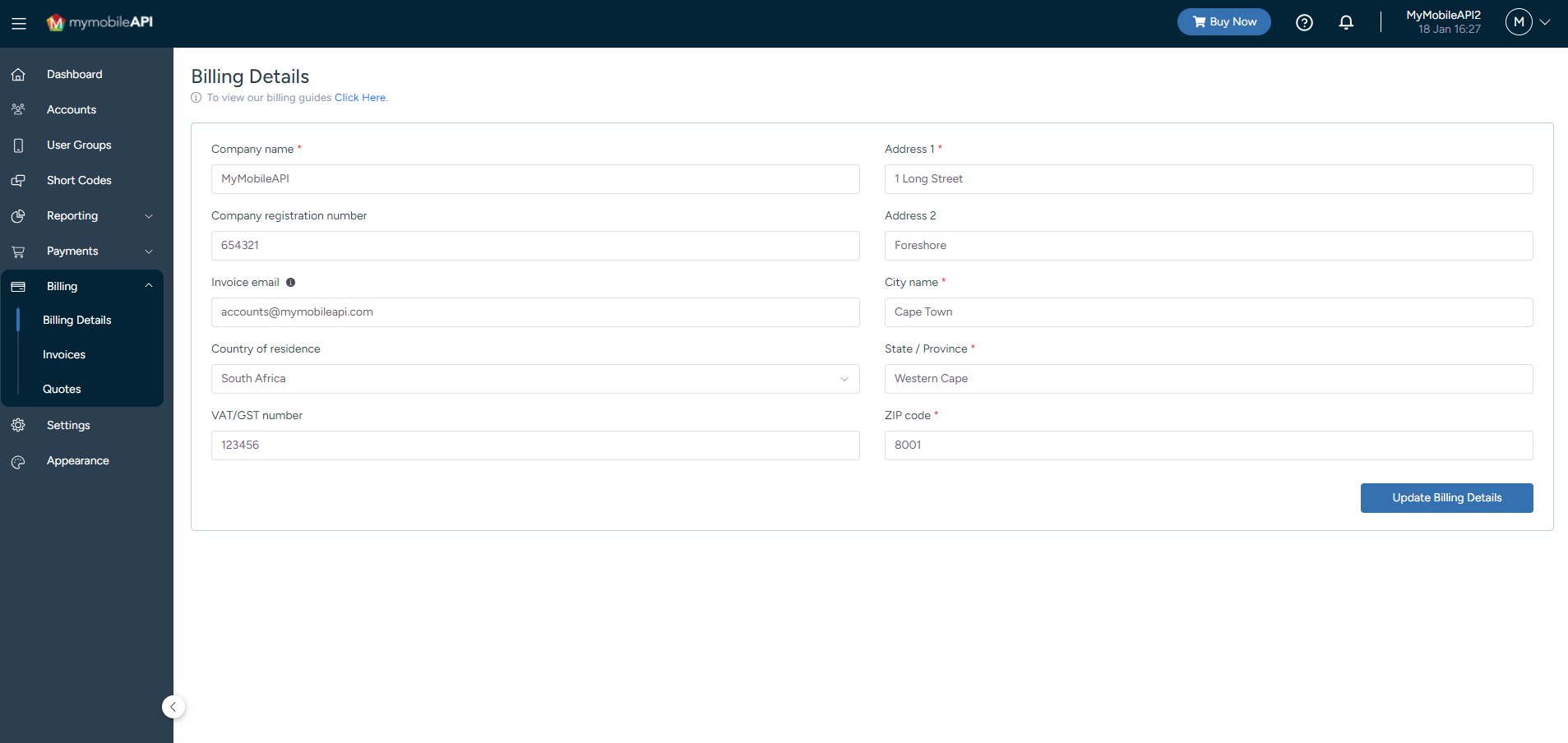The height and width of the screenshot is (743, 1568).
Task: Select Quotes under Billing
Action: coord(62,389)
